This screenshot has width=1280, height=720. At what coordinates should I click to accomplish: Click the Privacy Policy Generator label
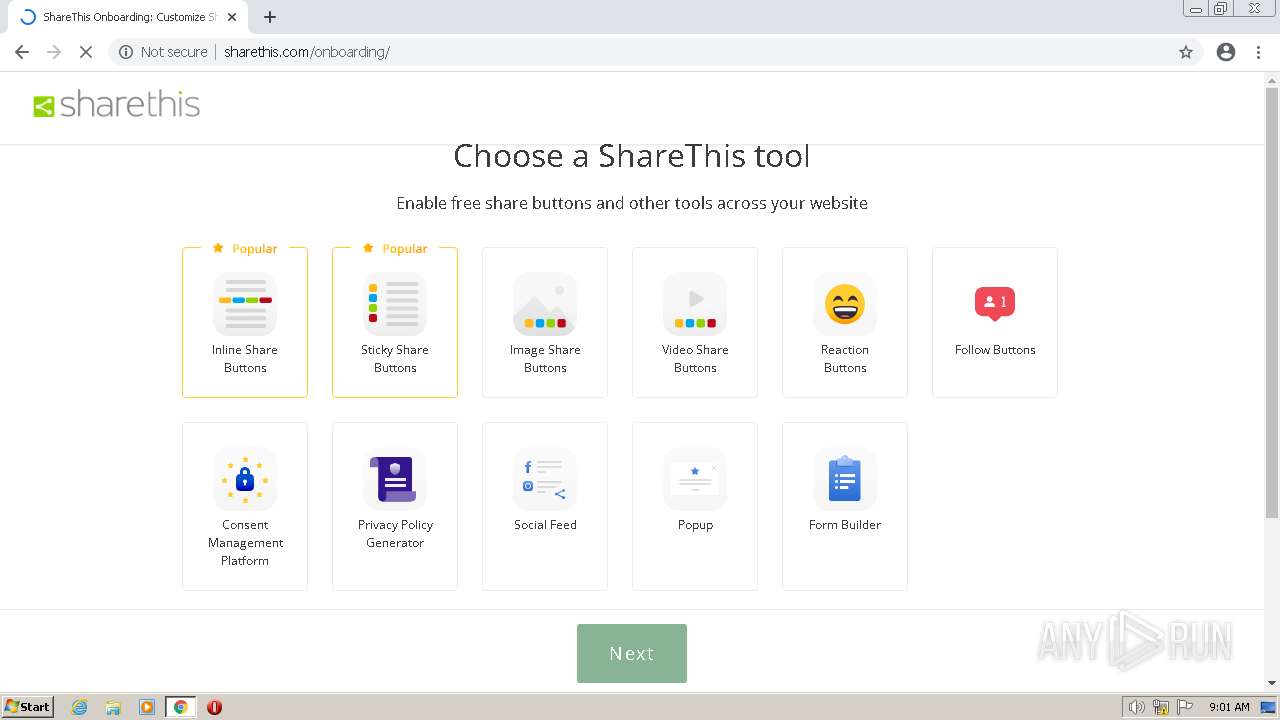pyautogui.click(x=395, y=534)
